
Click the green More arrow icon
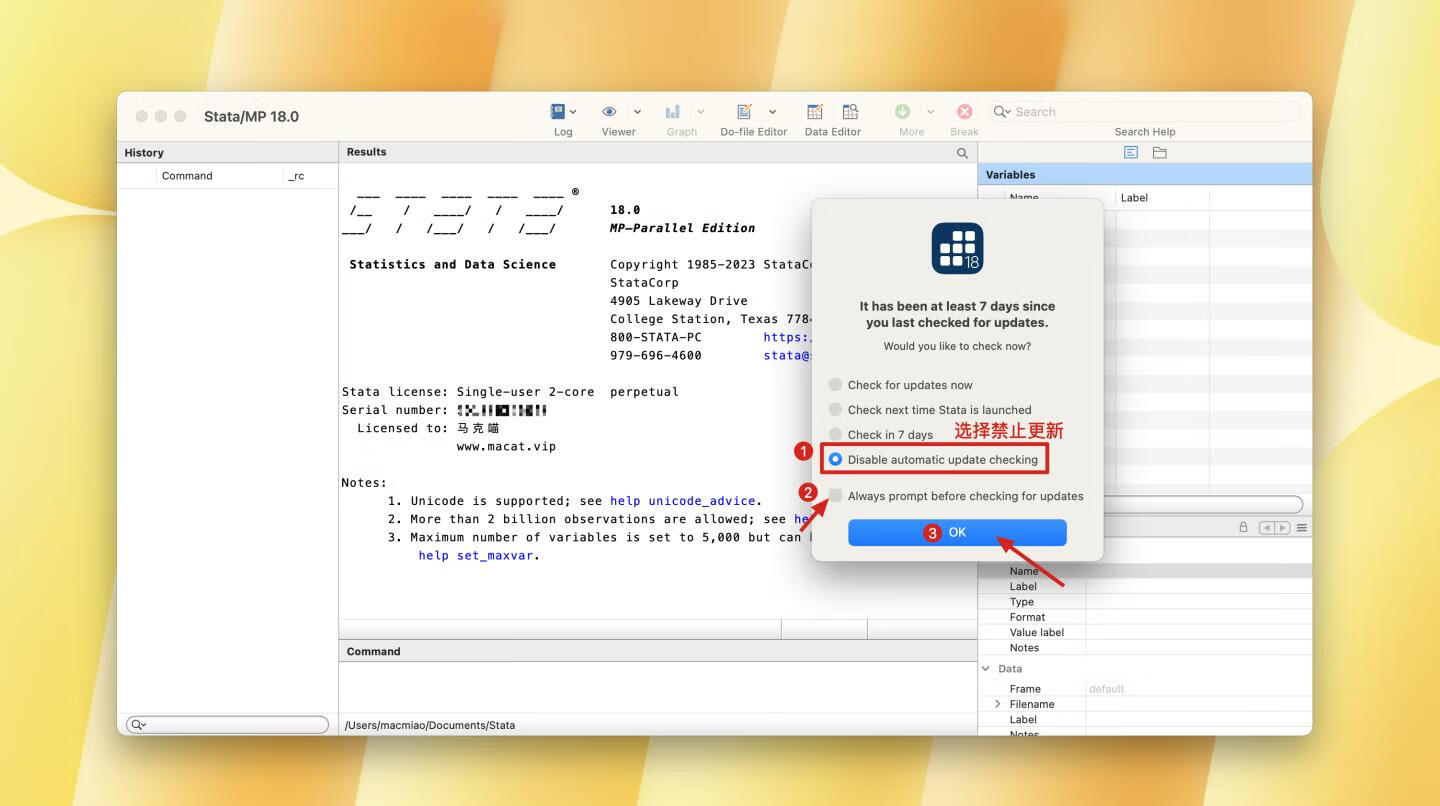pyautogui.click(x=902, y=112)
